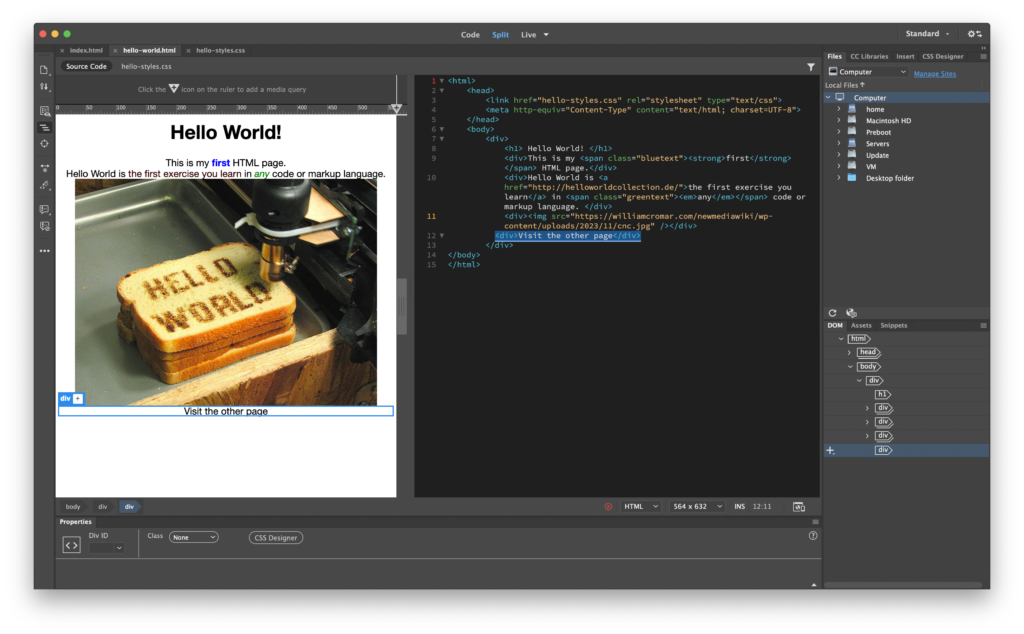Screen dimensions: 1024x634
Task: Switch to Code view
Action: coord(470,34)
